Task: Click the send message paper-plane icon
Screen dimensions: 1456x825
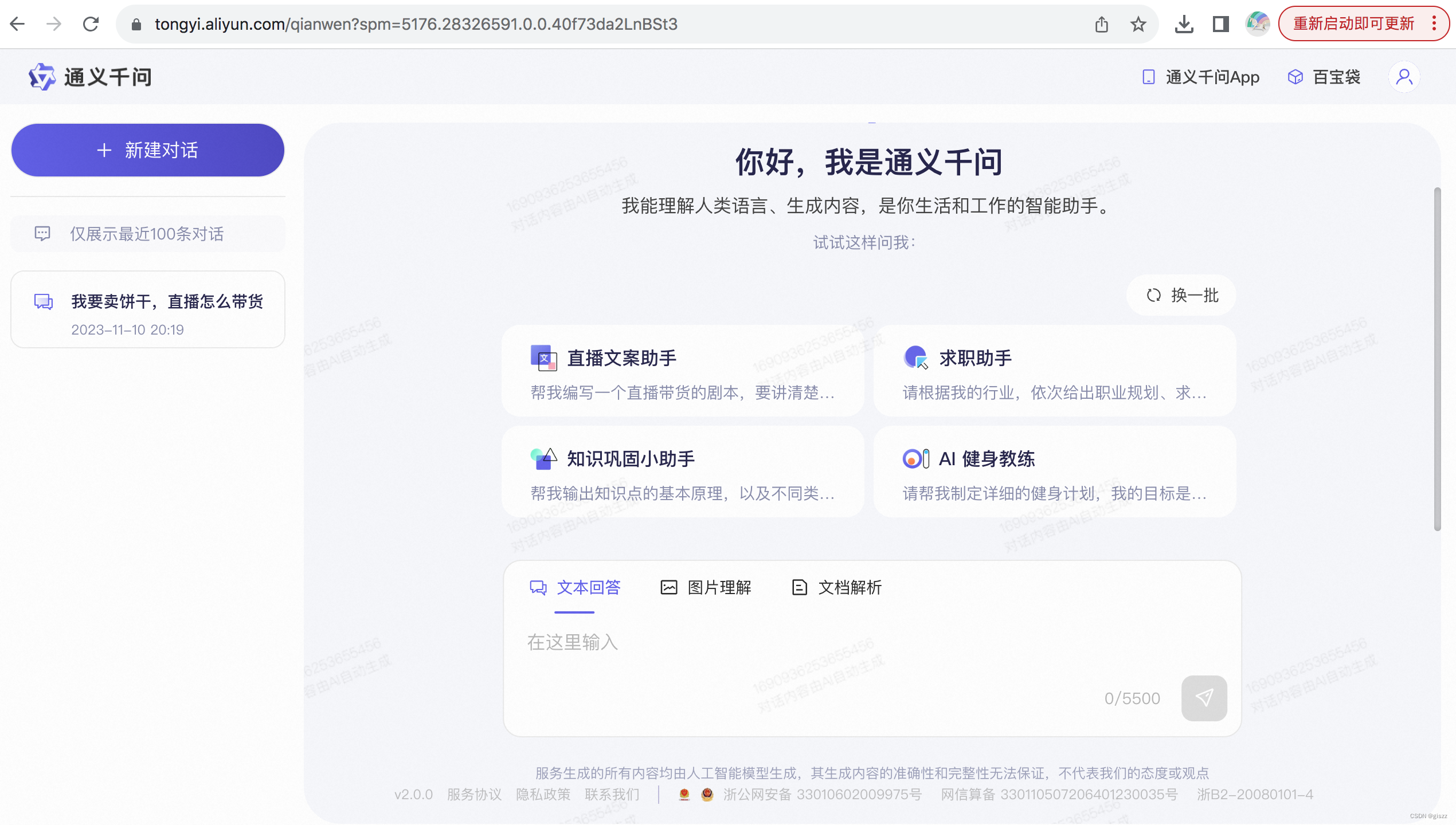Action: [x=1204, y=697]
